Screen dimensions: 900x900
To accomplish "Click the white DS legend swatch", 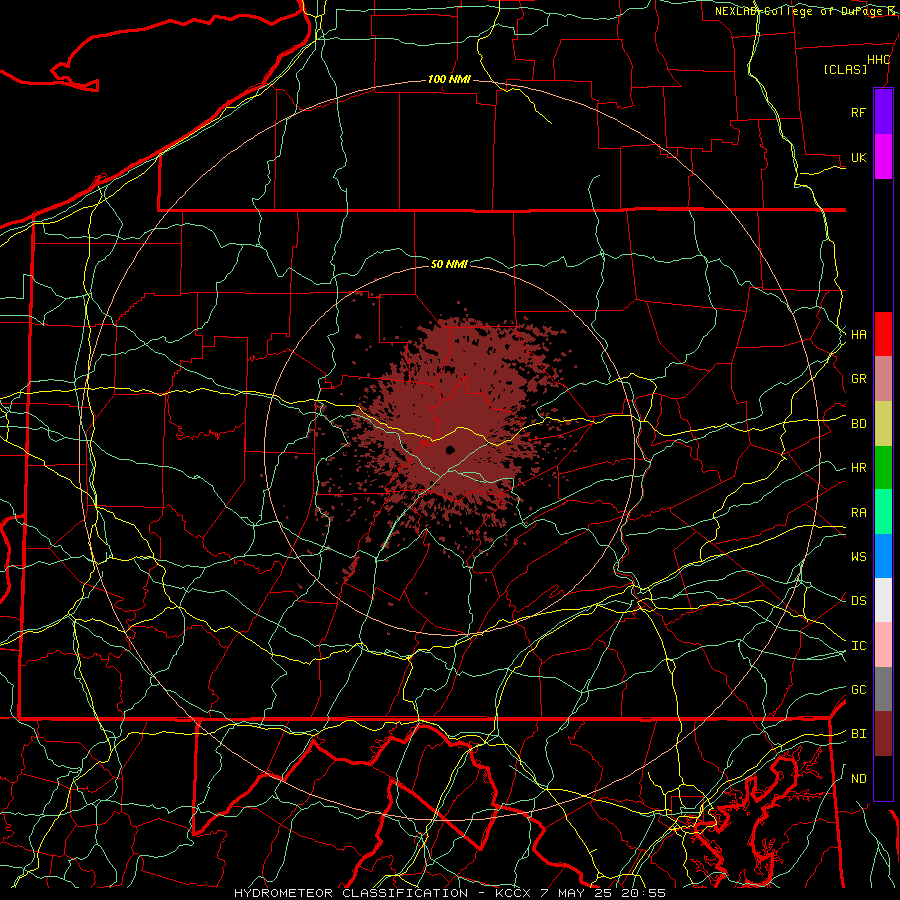I will (883, 600).
